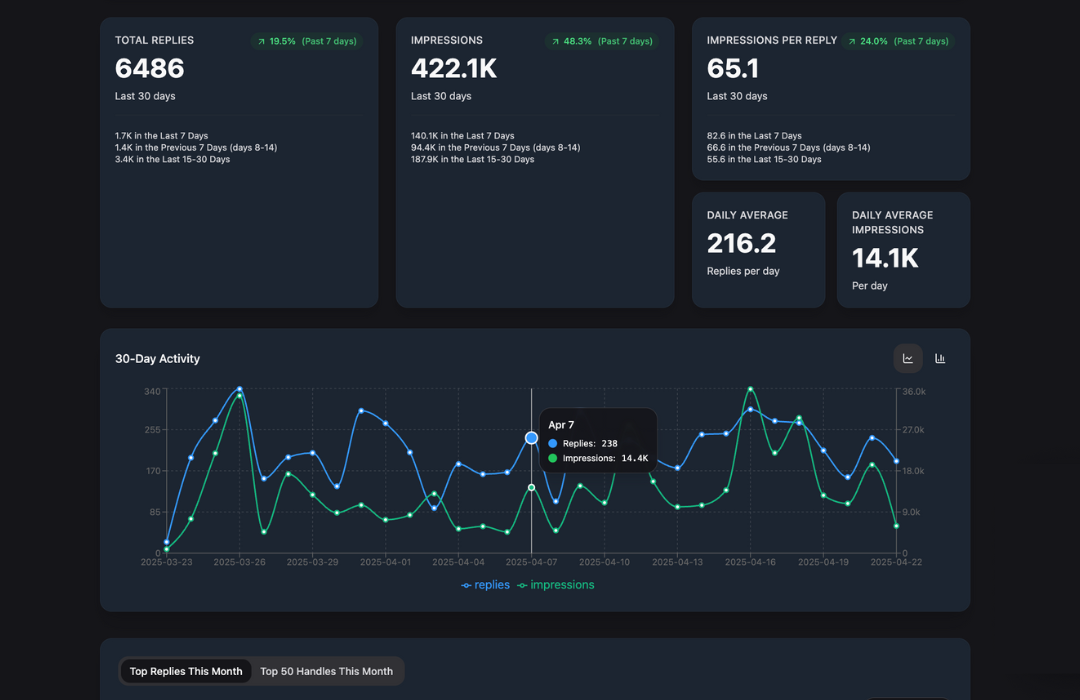Screen dimensions: 1080x700
Task: Open the Daily Average Impressions card
Action: point(903,249)
